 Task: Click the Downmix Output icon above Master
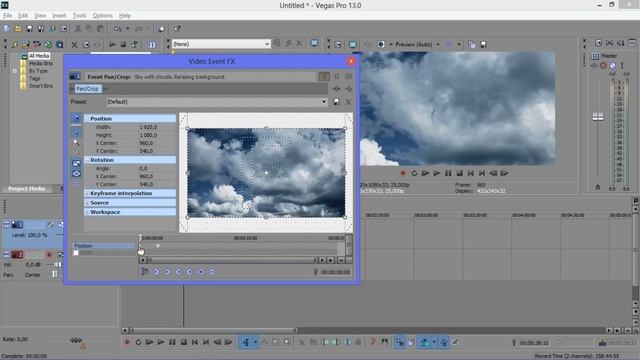(x=610, y=43)
